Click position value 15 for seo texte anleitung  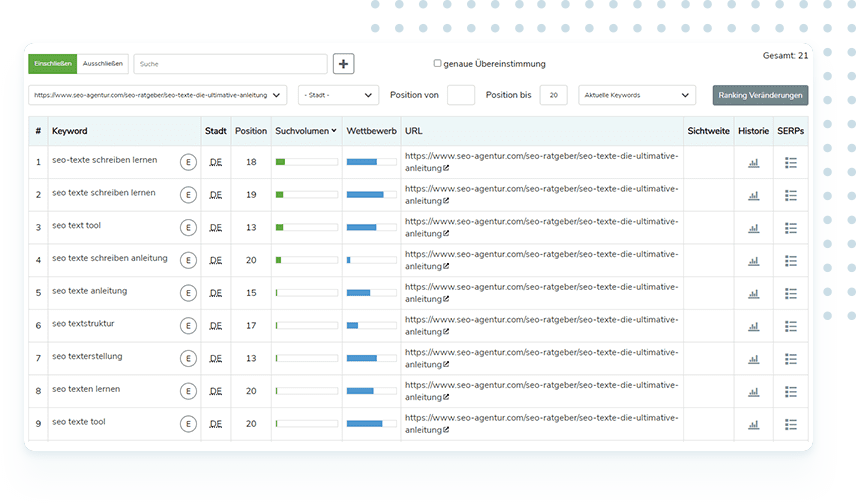(251, 293)
